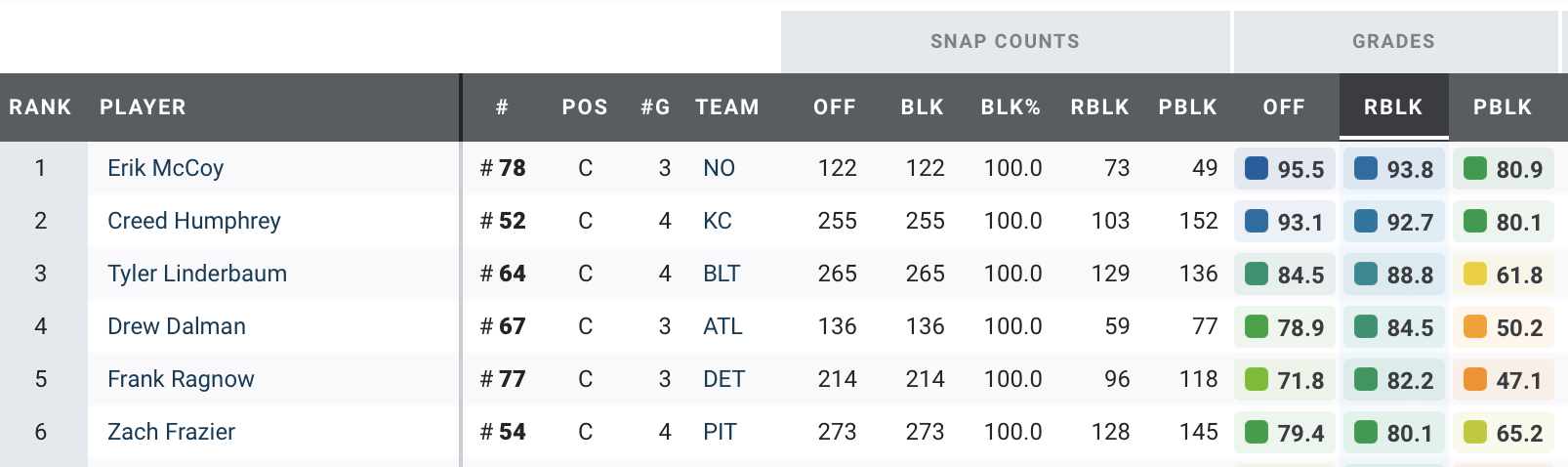
Task: Click the Creed Humphrey player link
Action: tap(193, 221)
